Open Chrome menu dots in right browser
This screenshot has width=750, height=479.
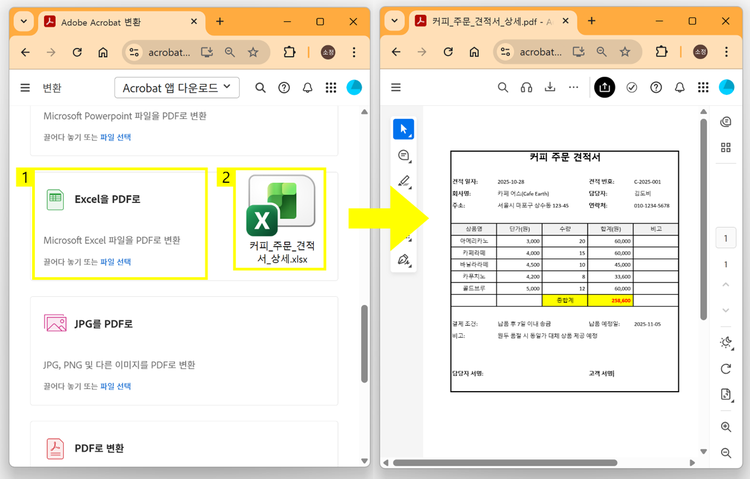pyautogui.click(x=726, y=52)
